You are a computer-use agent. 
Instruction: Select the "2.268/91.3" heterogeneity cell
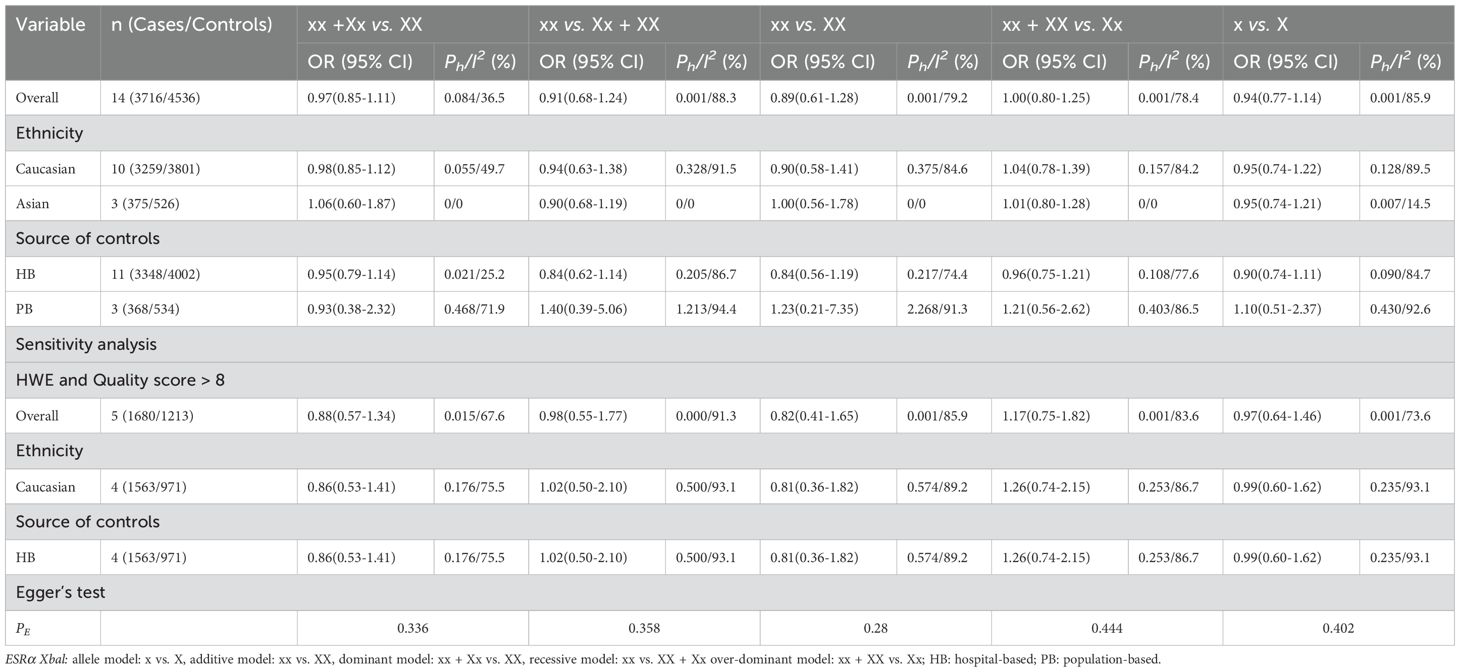click(939, 310)
